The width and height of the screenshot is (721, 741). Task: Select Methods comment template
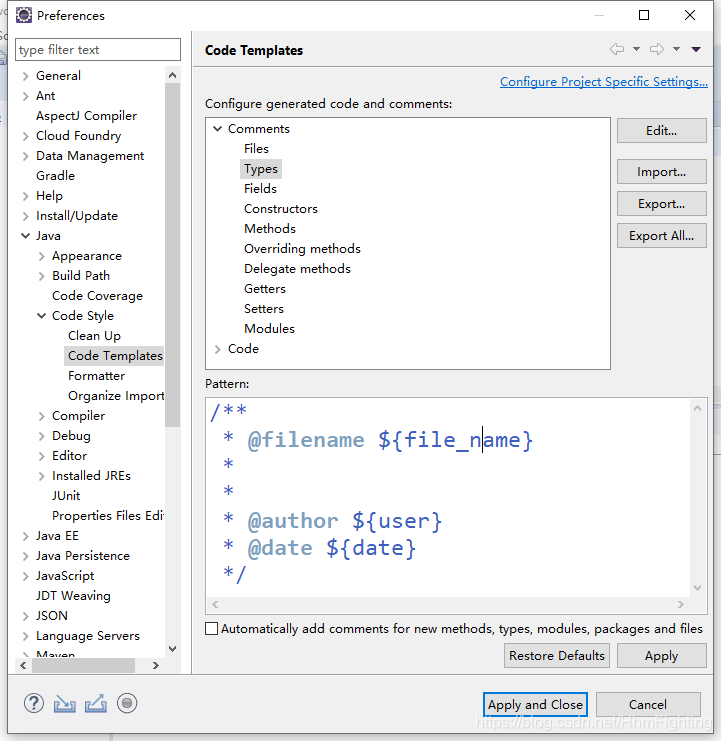270,229
